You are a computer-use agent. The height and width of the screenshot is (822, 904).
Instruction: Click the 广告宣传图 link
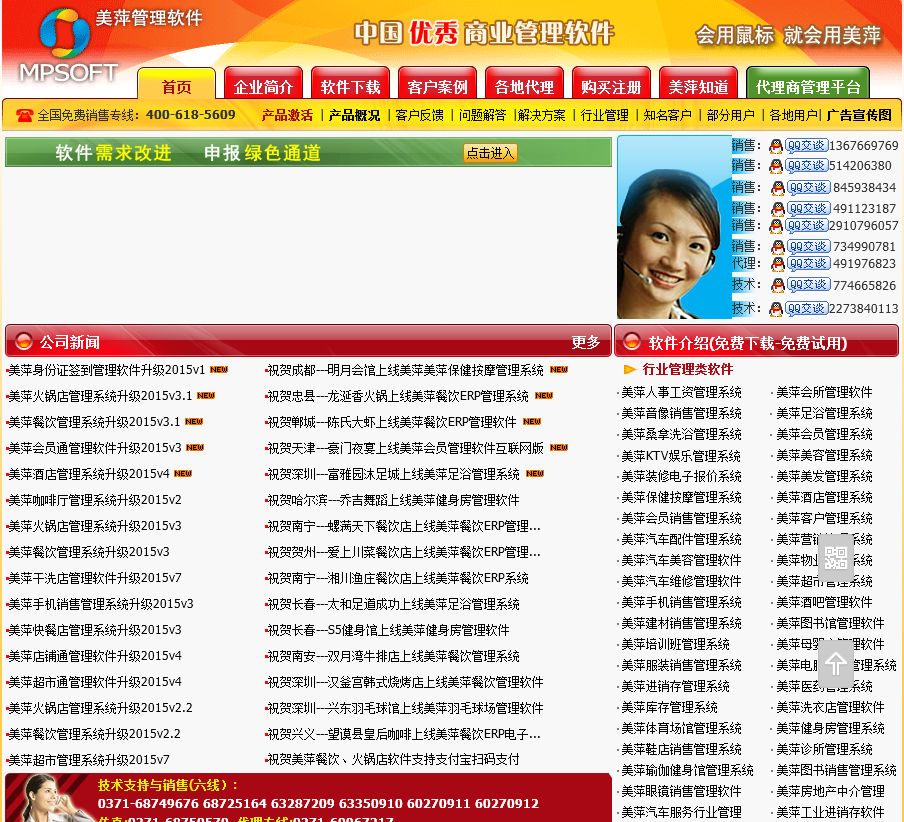859,115
